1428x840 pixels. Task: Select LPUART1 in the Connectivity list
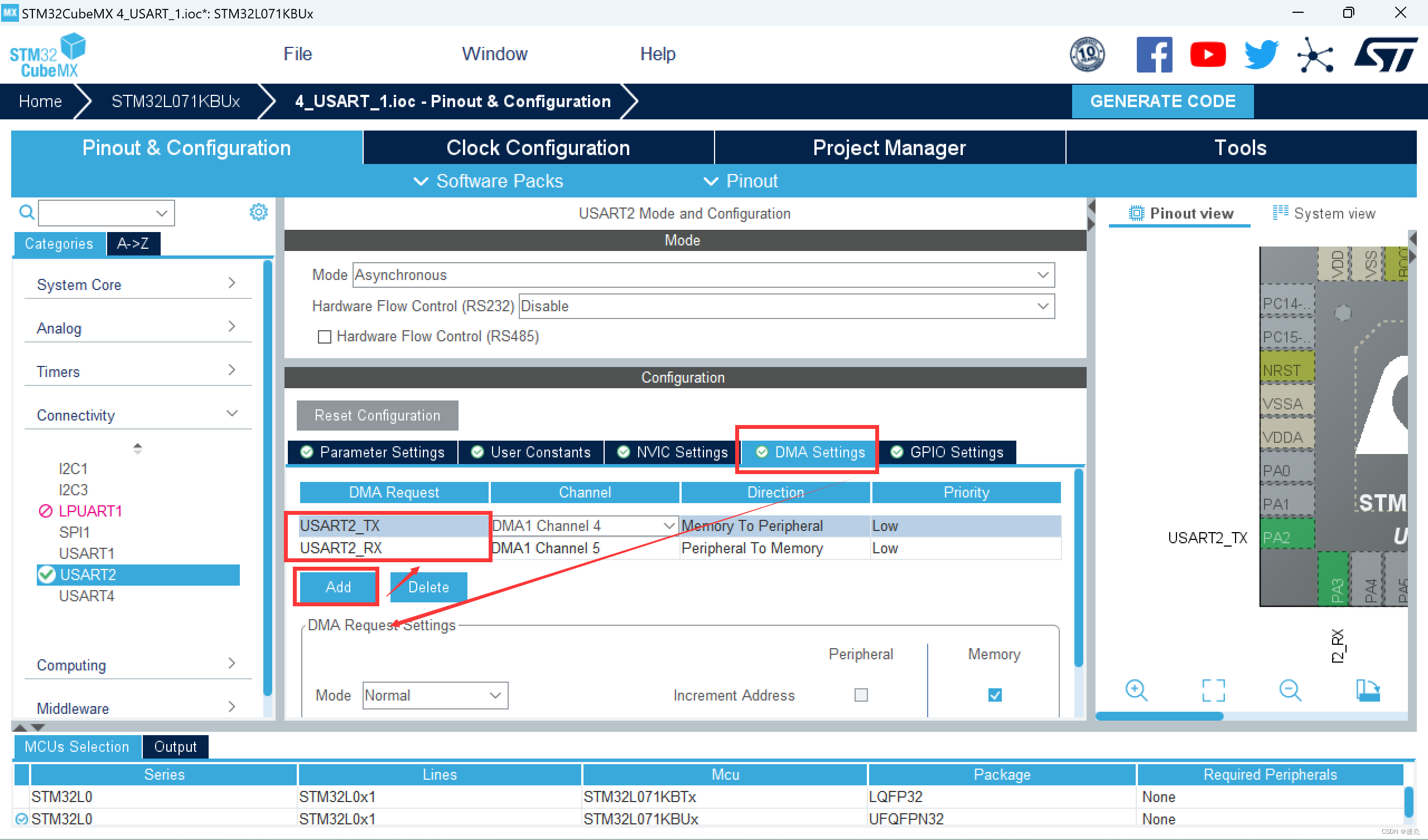click(x=90, y=511)
